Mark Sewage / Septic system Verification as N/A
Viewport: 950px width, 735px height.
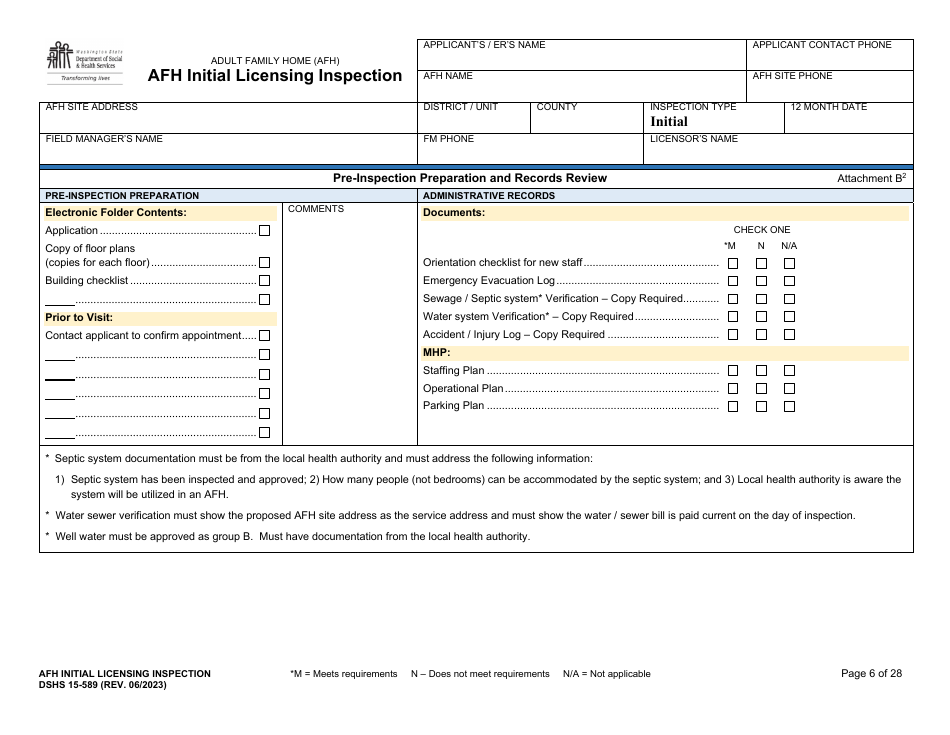point(789,298)
